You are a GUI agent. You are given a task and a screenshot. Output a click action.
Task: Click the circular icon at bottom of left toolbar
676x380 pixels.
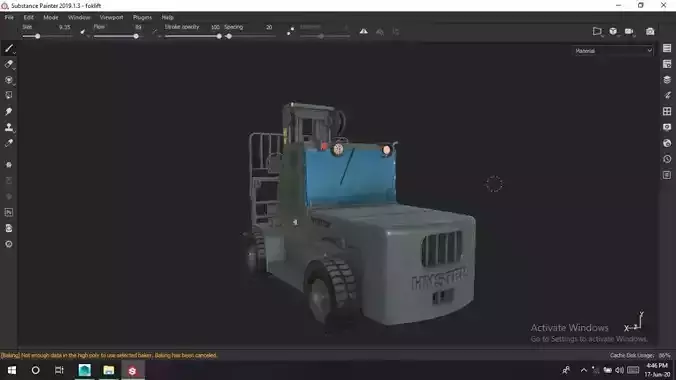(9, 244)
